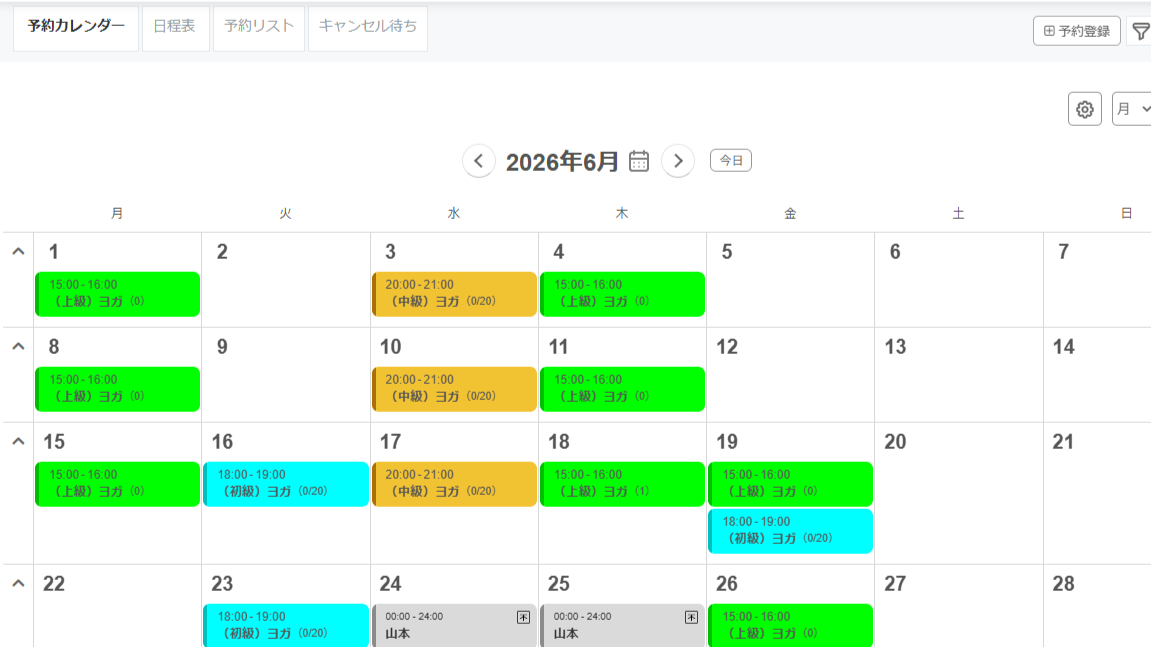This screenshot has height=647, width=1151.
Task: Open June 16 初級ヨガ 18:00 cyan event
Action: coord(286,484)
